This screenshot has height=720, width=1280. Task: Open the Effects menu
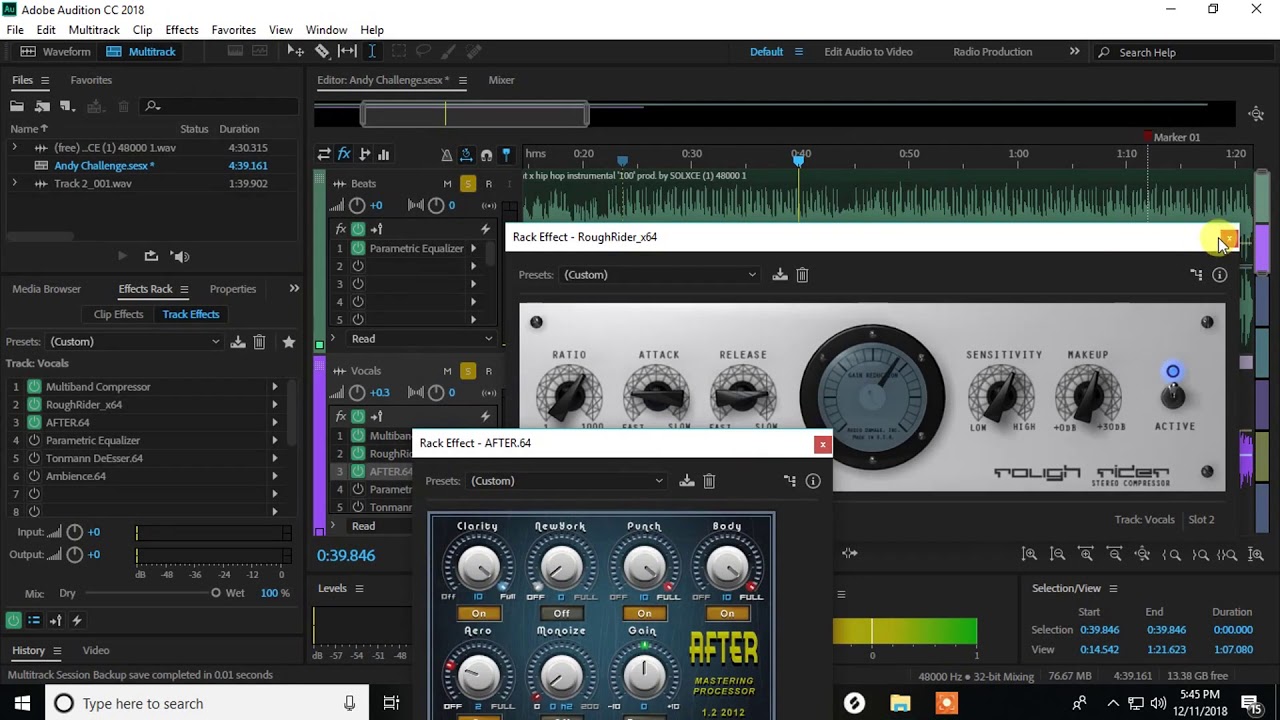(x=182, y=30)
